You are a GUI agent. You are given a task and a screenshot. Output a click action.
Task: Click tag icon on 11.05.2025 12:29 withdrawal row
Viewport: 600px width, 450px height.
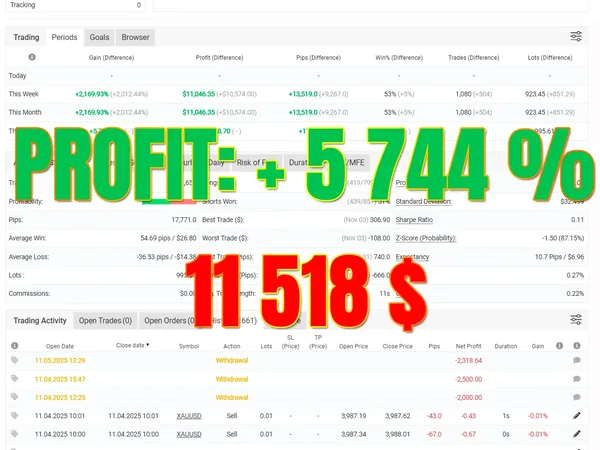15,360
